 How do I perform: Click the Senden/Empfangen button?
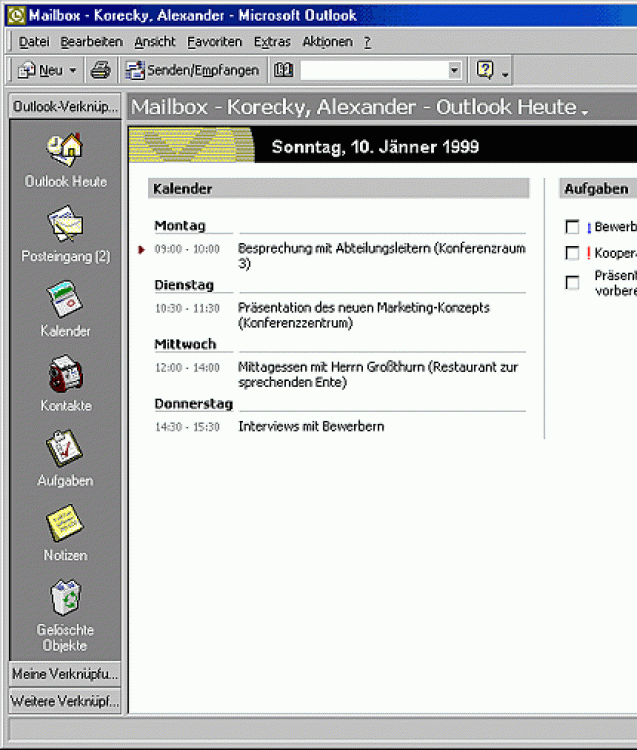pos(193,70)
